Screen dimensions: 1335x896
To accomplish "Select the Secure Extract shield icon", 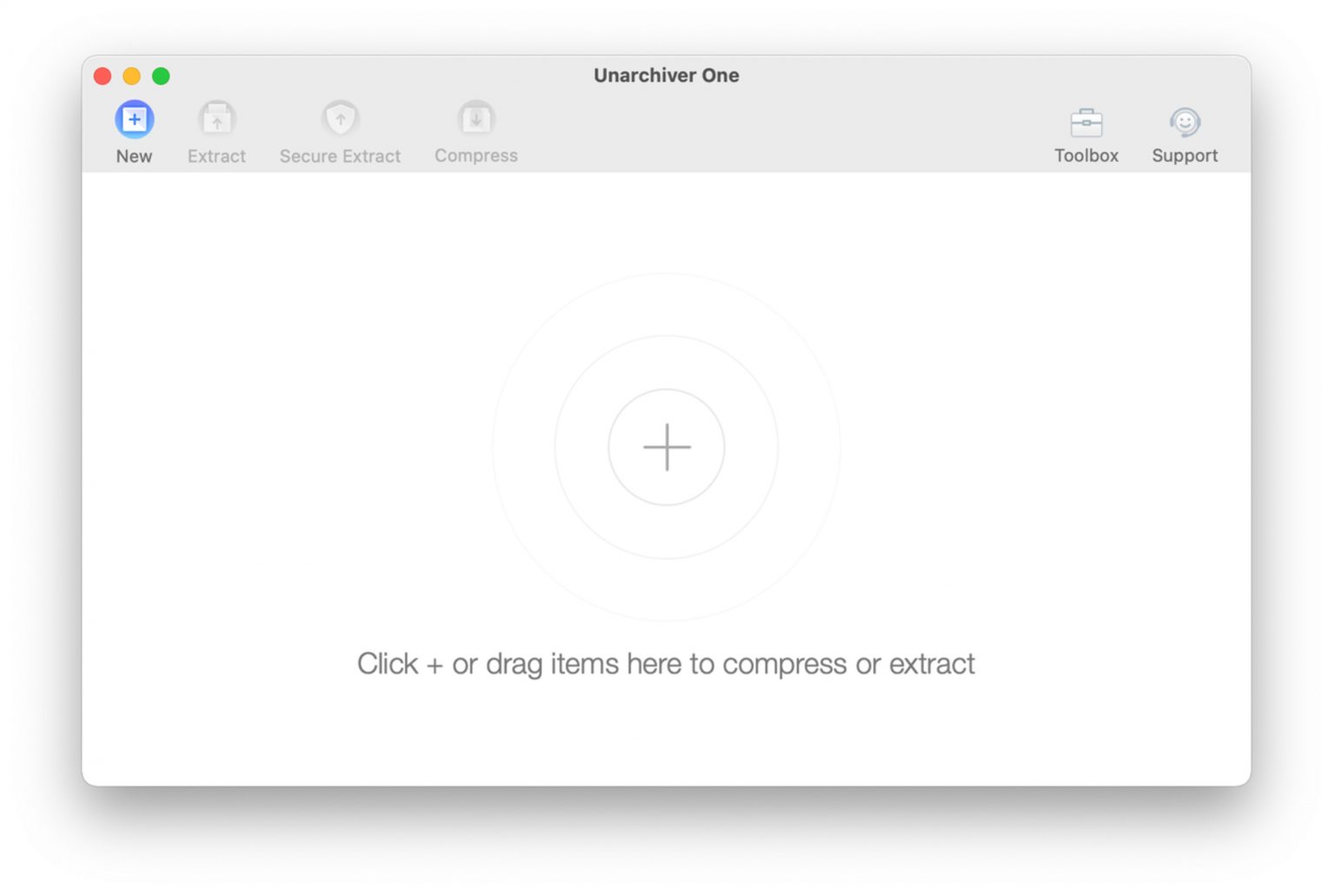I will pos(340,119).
